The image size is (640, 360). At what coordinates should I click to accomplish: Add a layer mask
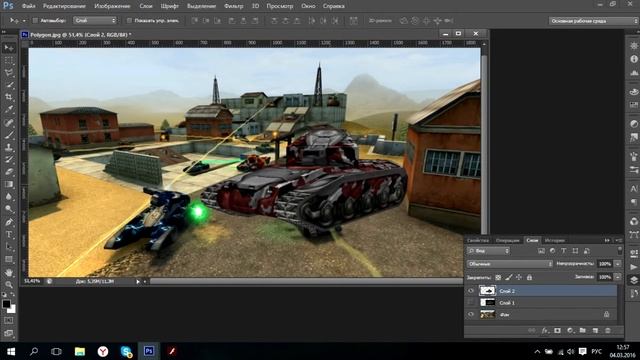click(x=558, y=331)
